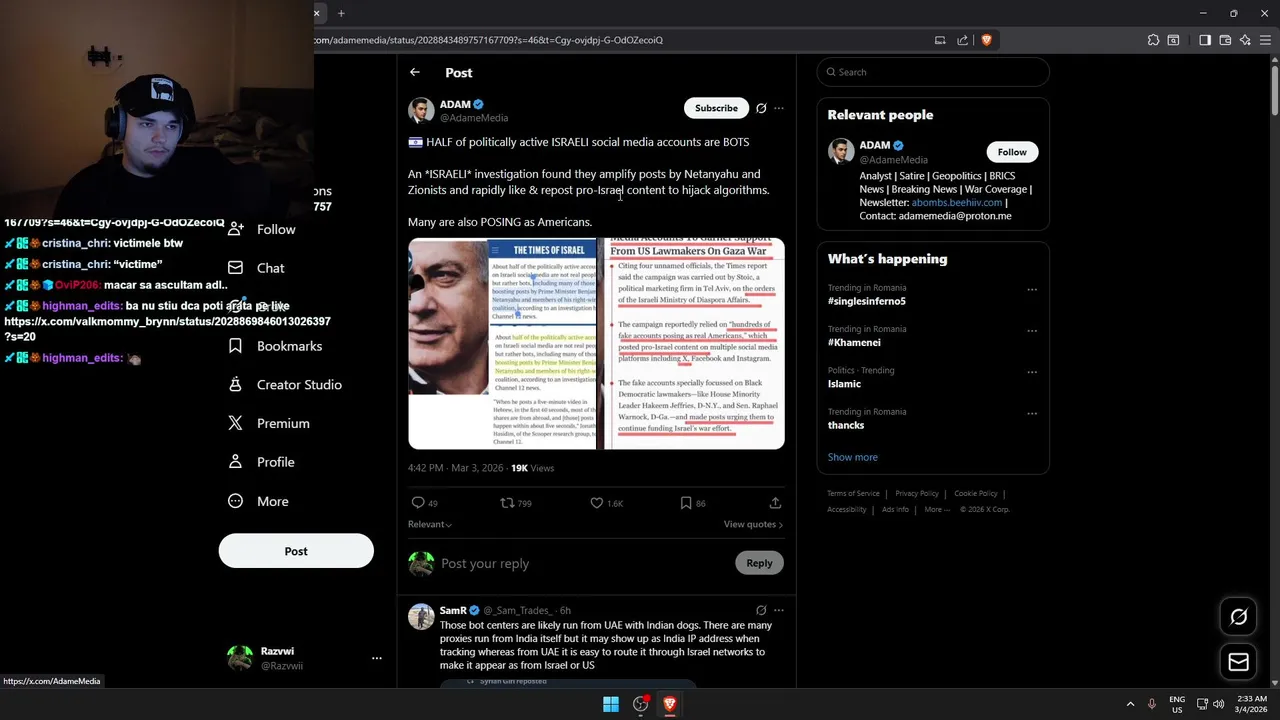Open Privacy Policy footer link
Screen dimensions: 1280x720
point(917,493)
